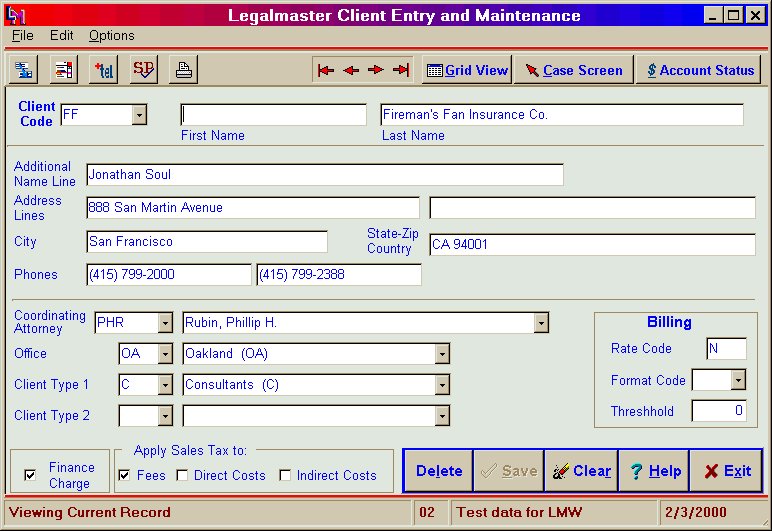Click the red and blue form list toolbar icon

tap(63, 70)
